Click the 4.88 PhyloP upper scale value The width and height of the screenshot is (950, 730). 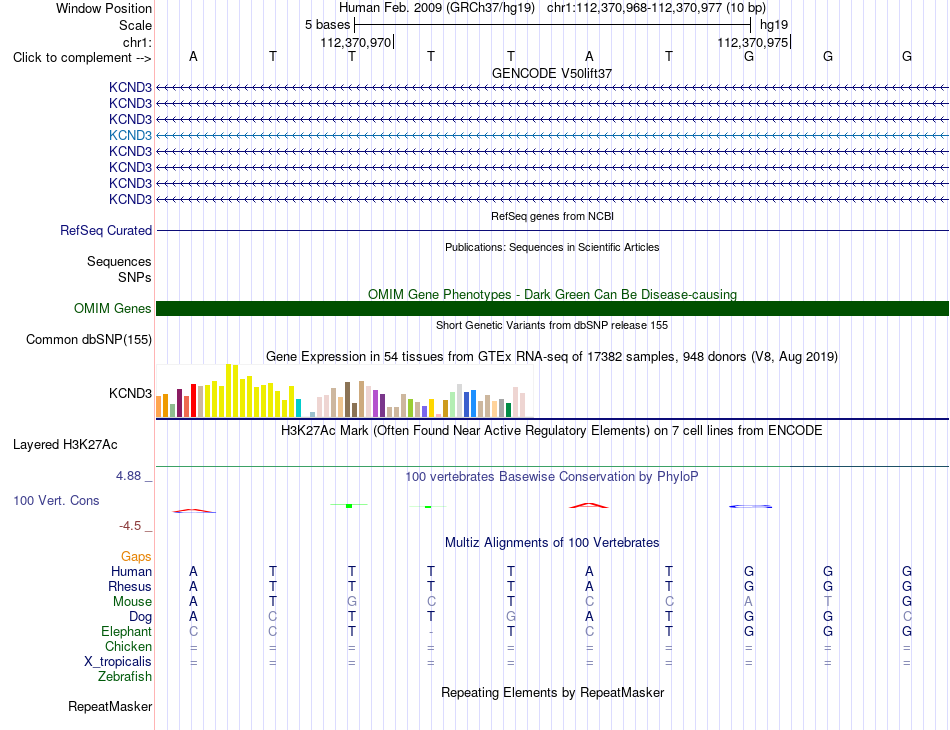tap(128, 476)
